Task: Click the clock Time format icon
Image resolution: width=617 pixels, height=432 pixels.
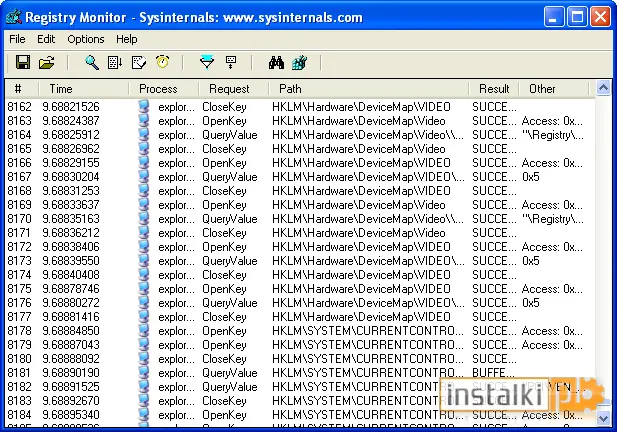Action: tap(162, 62)
